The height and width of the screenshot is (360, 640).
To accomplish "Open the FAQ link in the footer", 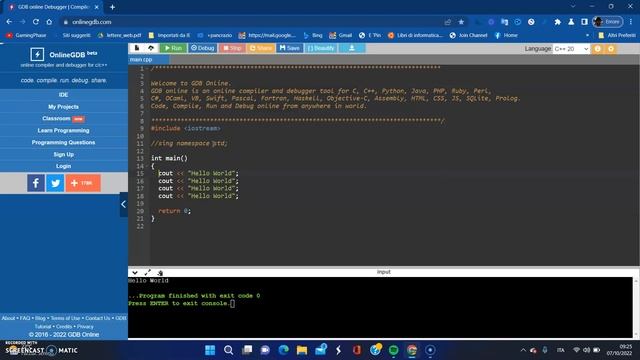I will pos(25,318).
